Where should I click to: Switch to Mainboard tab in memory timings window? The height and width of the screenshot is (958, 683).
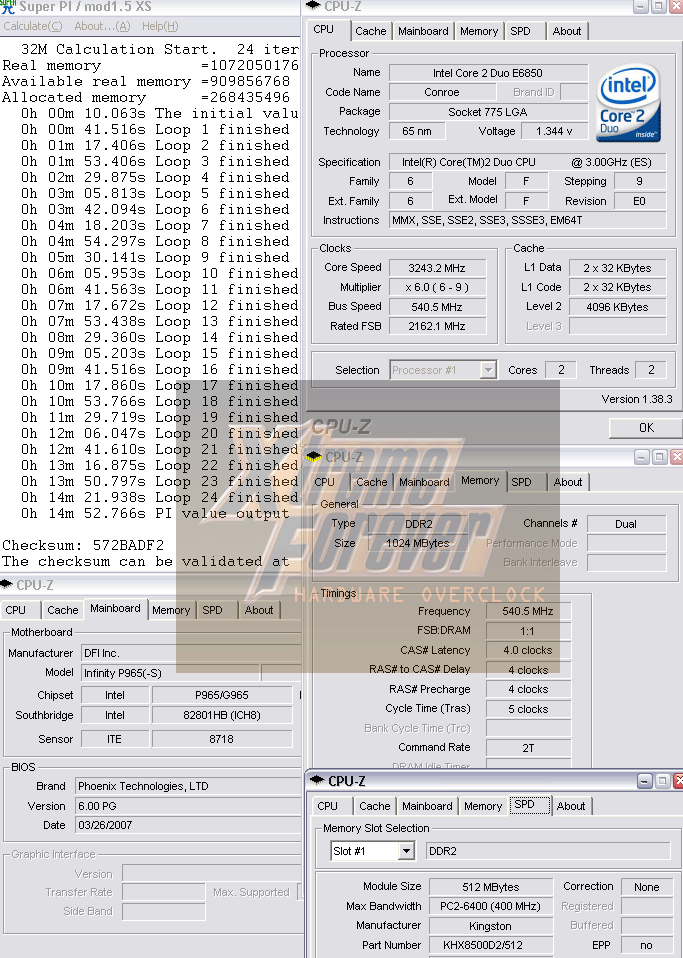click(x=425, y=482)
